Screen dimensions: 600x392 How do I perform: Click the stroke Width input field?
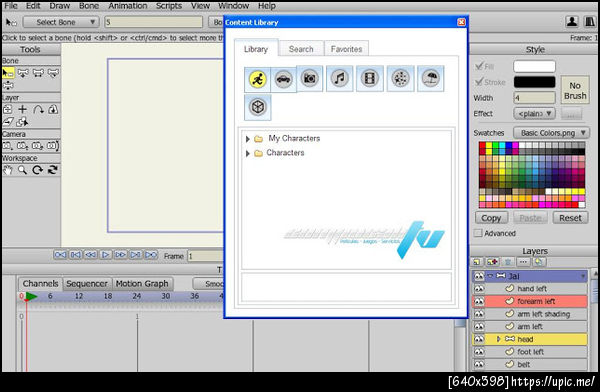click(534, 98)
